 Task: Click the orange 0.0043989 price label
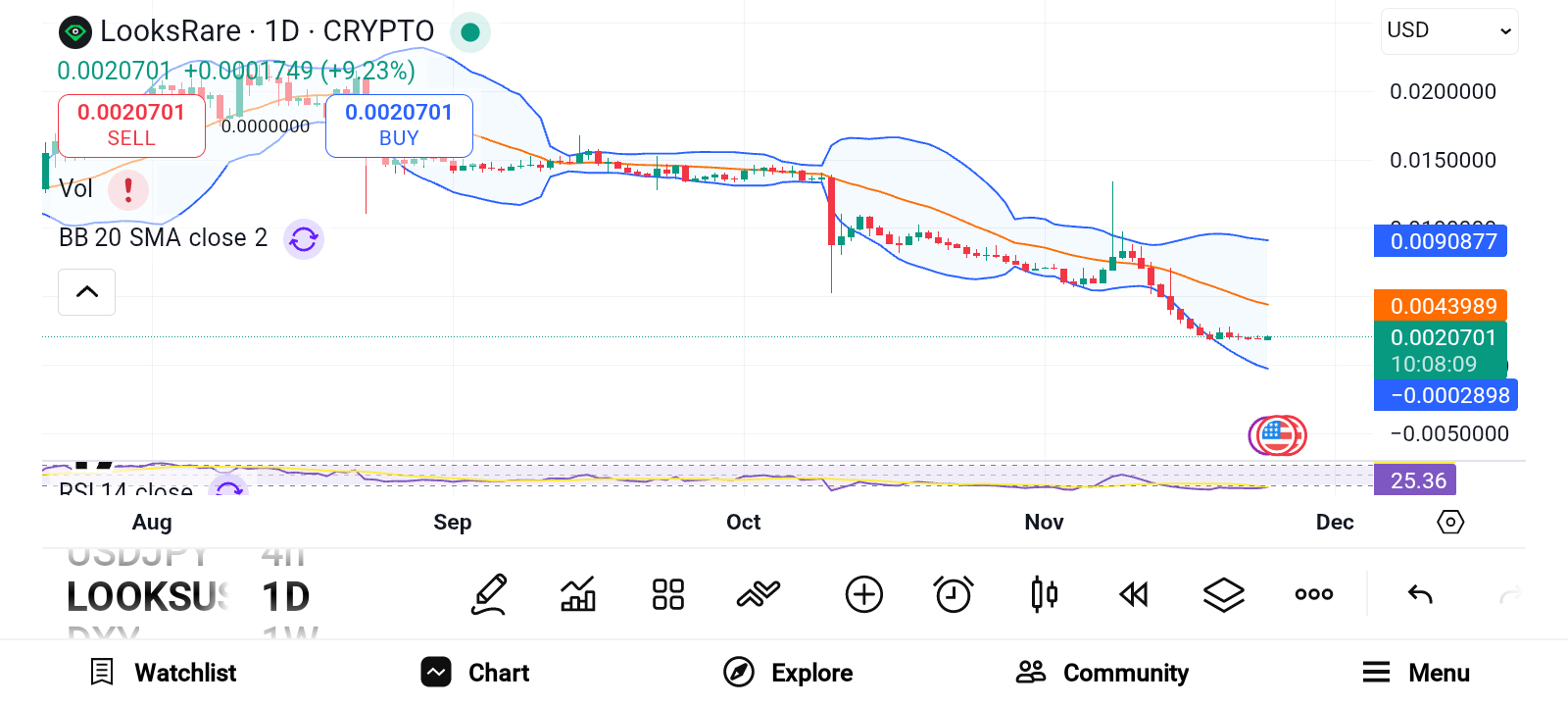(1441, 306)
